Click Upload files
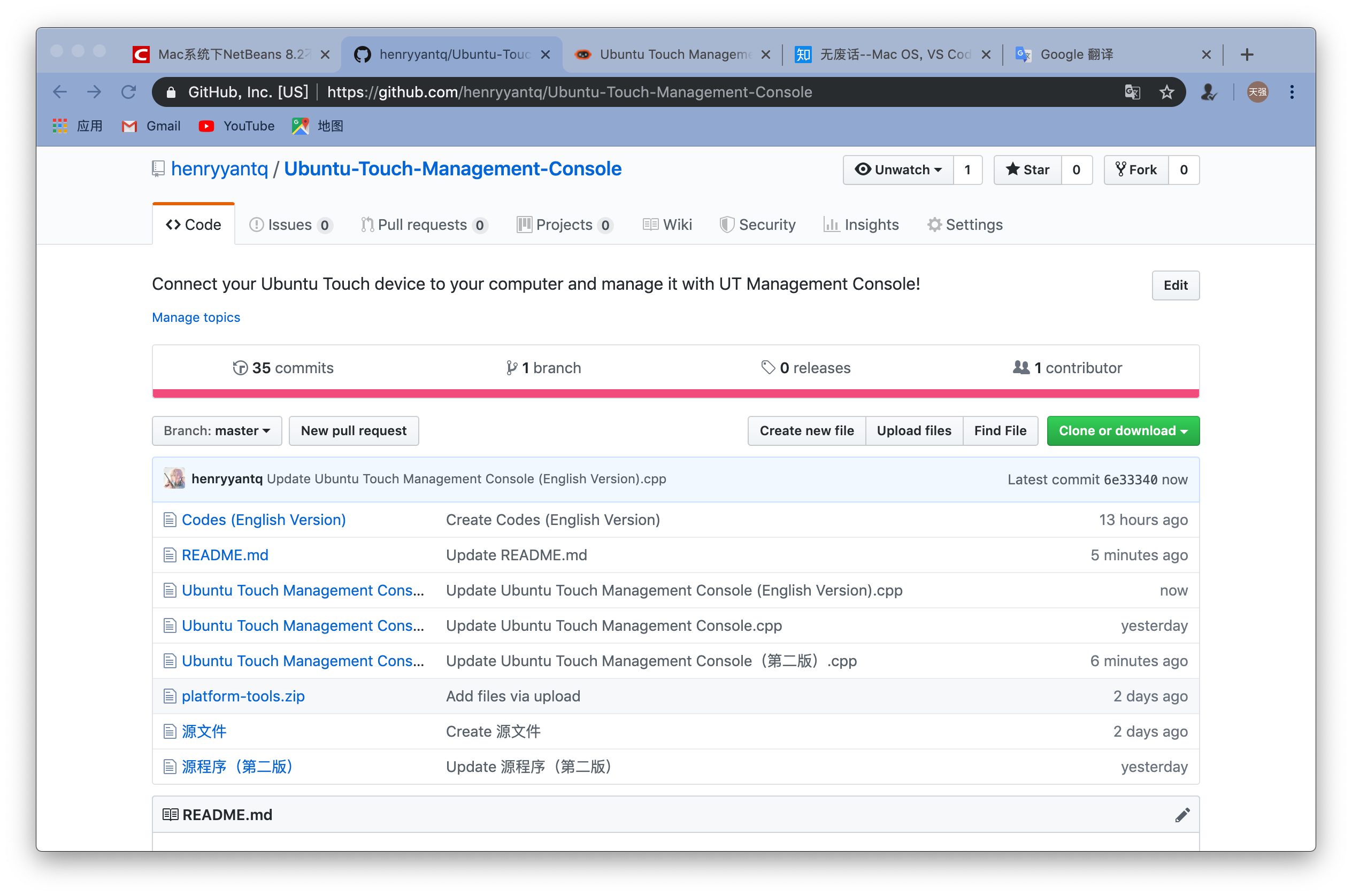 pos(913,430)
